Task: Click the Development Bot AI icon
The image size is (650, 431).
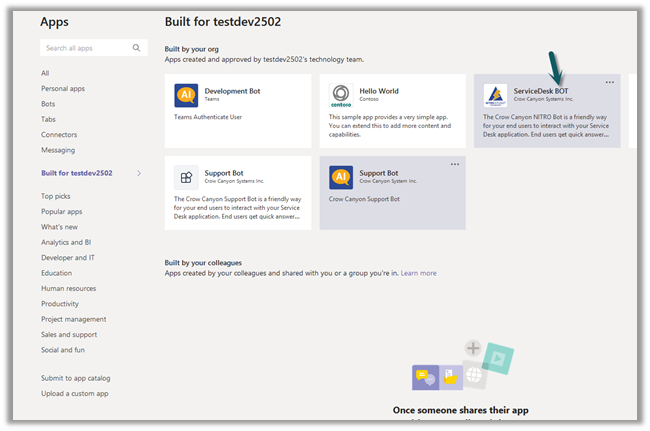Action: click(186, 95)
